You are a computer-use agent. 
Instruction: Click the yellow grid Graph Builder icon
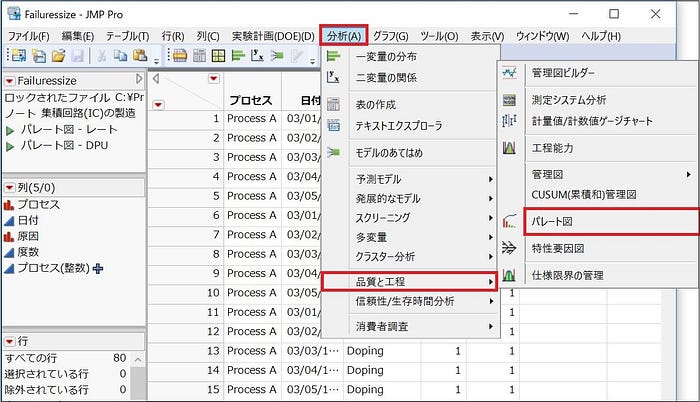point(218,56)
